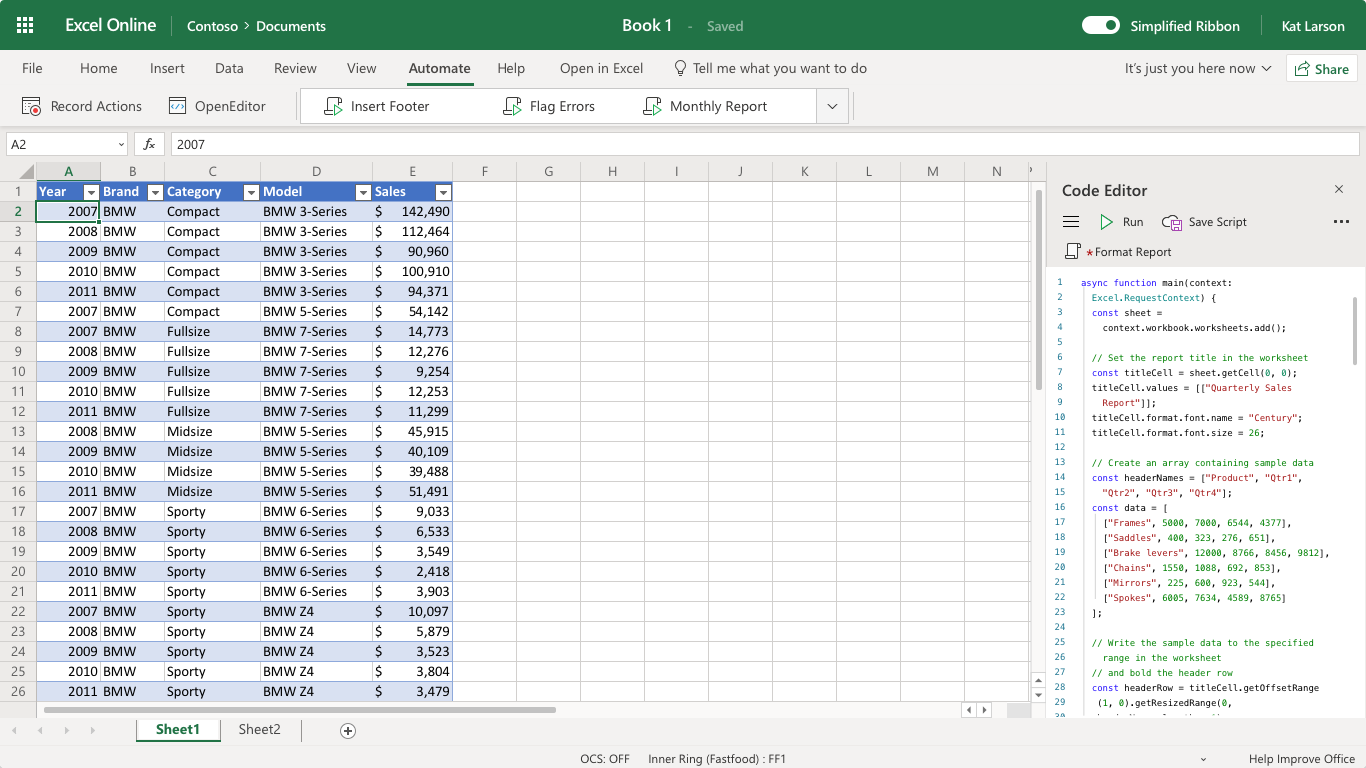Open the app launcher waffle icon

25,26
